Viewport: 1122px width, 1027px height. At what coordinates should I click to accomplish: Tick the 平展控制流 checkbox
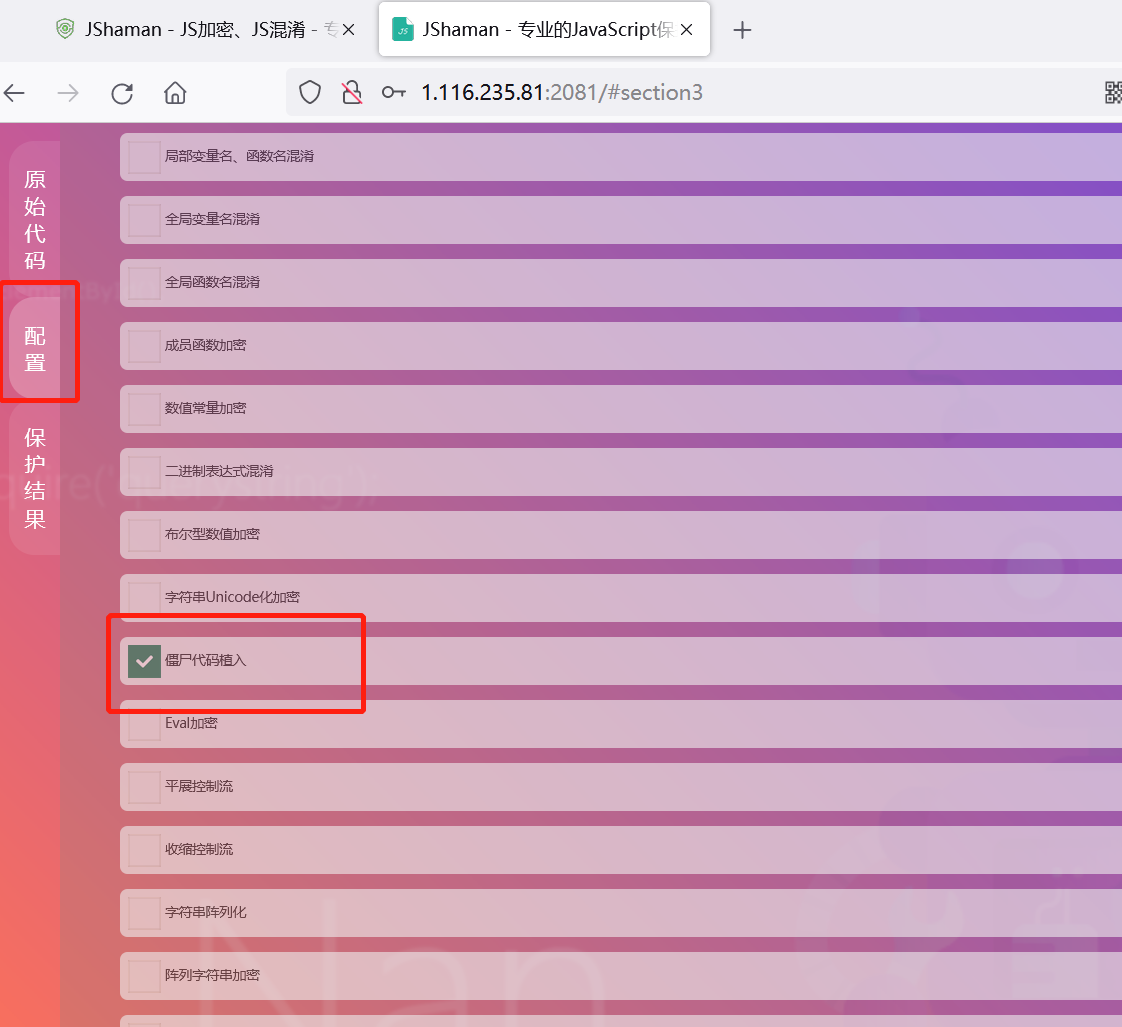click(144, 787)
